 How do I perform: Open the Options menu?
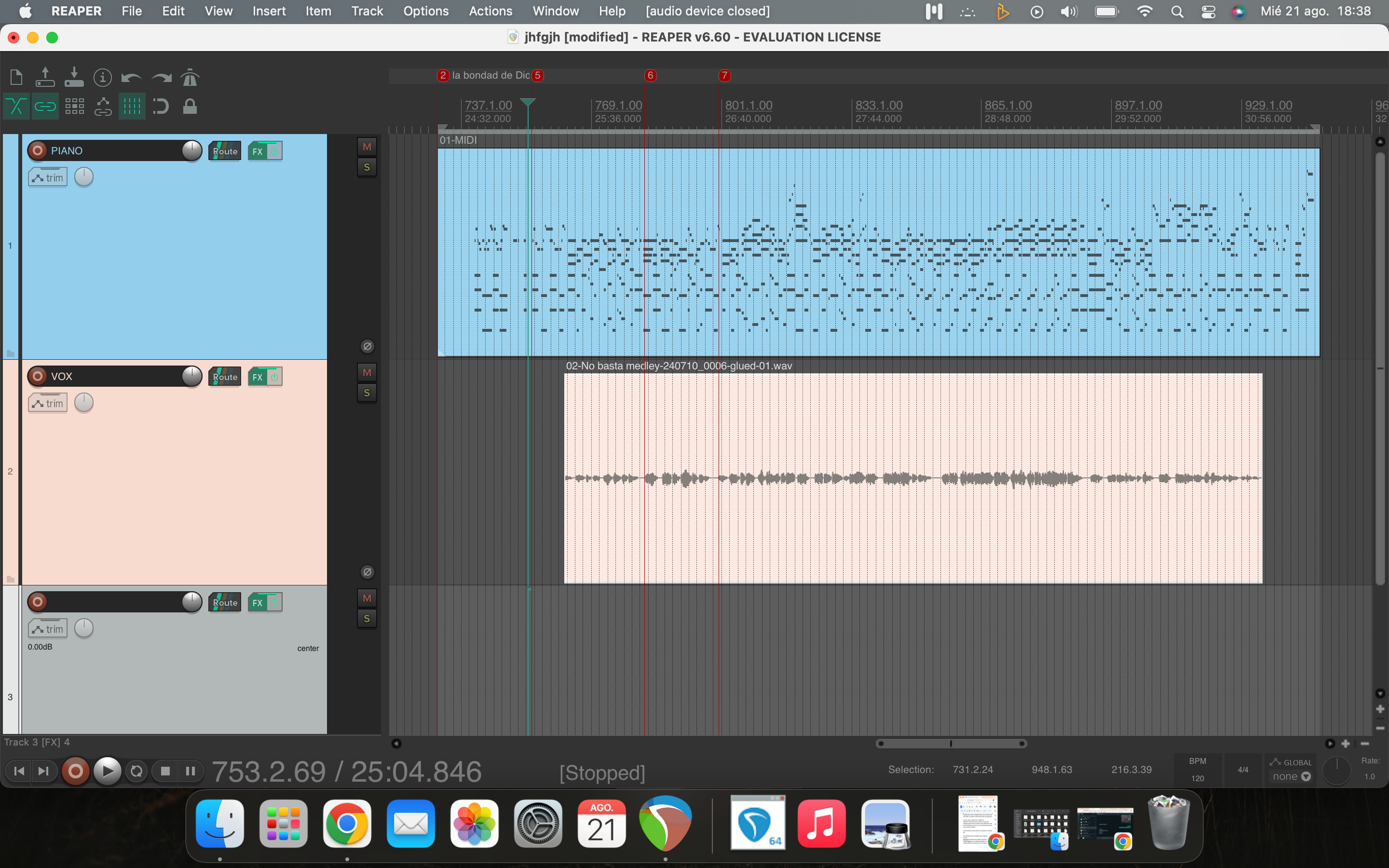click(x=425, y=11)
